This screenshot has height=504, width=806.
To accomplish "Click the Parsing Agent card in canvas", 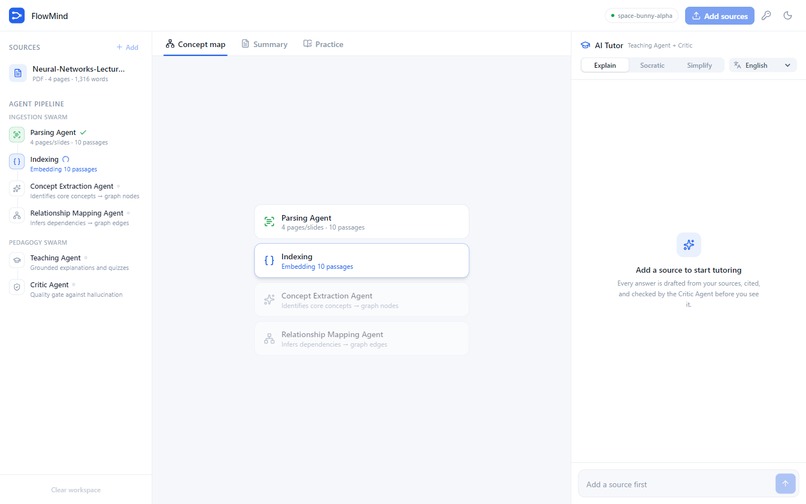I will (x=361, y=222).
